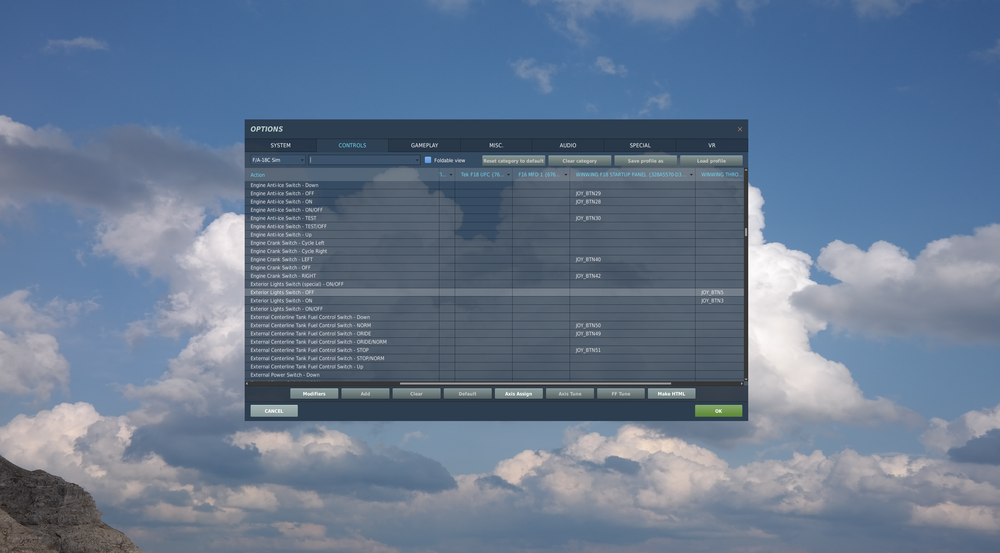Select row Exterior Lights Switch - ON/OFF
Image resolution: width=1000 pixels, height=553 pixels.
pos(495,309)
